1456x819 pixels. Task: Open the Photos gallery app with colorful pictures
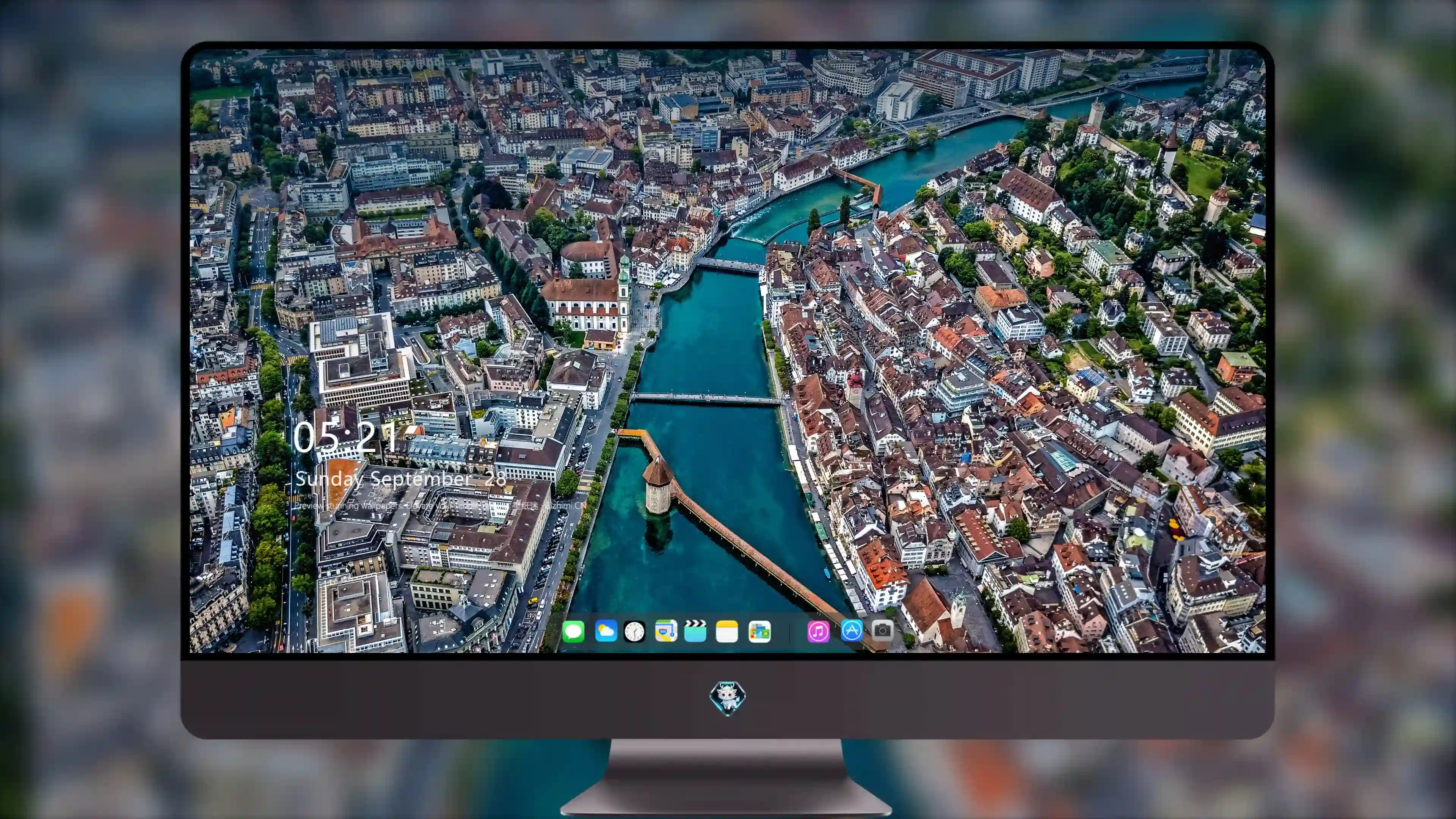click(759, 632)
